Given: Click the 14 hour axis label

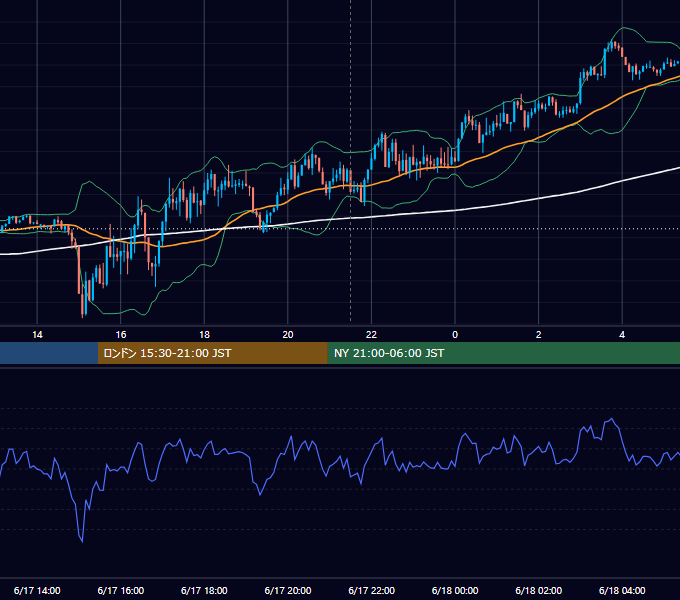Looking at the screenshot, I should tap(37, 335).
